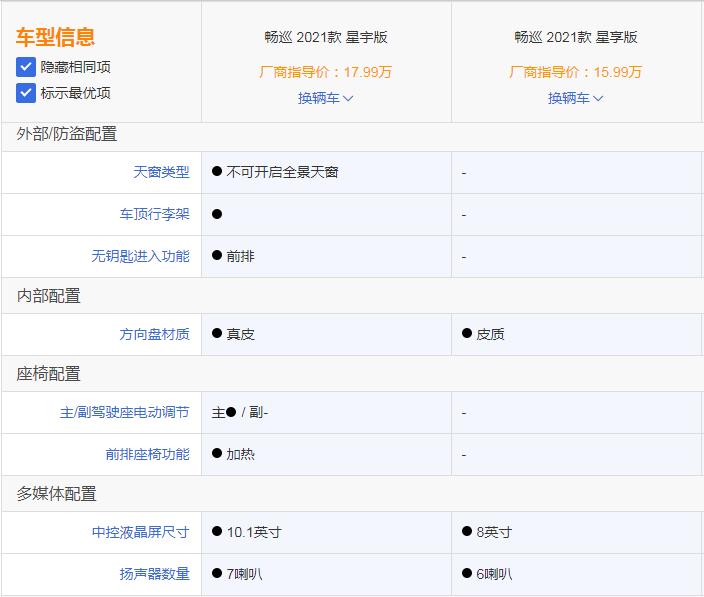Click the 主● / 副- seat cell
704x597 pixels.
[x=326, y=413]
